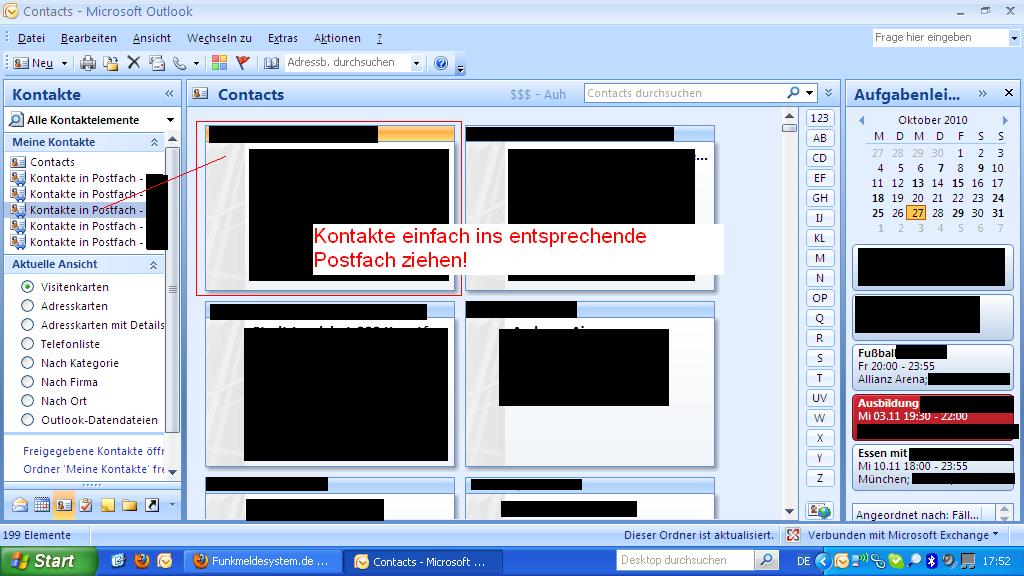Image resolution: width=1024 pixels, height=576 pixels.
Task: Click in the Contacts durchsuchen field
Action: coord(684,93)
